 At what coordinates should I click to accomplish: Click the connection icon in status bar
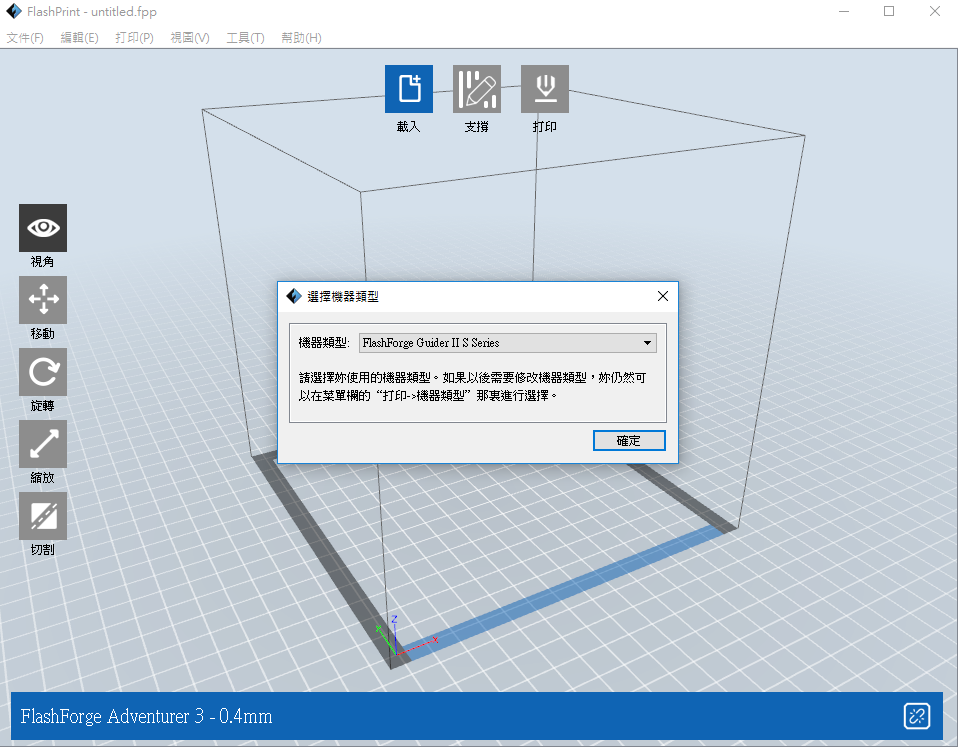click(x=916, y=716)
